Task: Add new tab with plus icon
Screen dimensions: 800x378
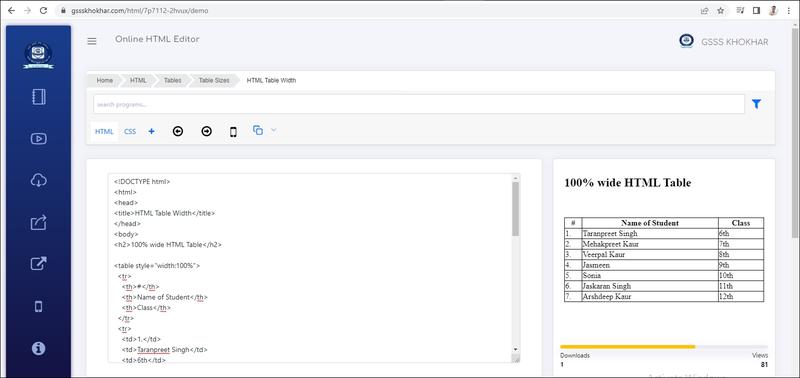Action: (x=152, y=131)
